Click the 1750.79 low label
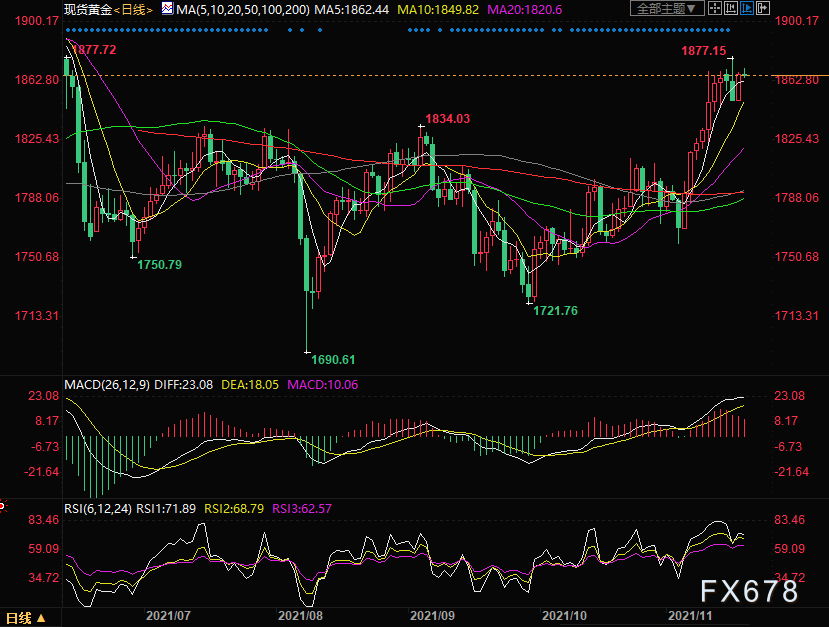The image size is (829, 627). coord(159,264)
